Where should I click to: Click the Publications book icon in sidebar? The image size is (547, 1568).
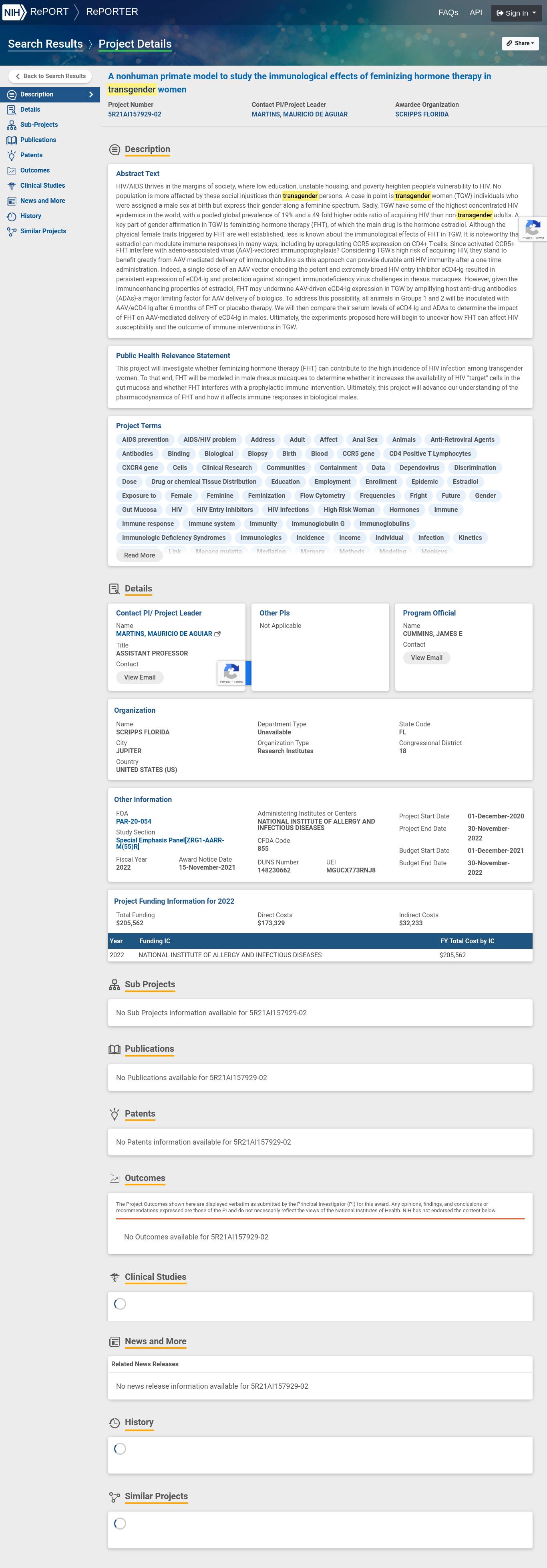[x=12, y=140]
